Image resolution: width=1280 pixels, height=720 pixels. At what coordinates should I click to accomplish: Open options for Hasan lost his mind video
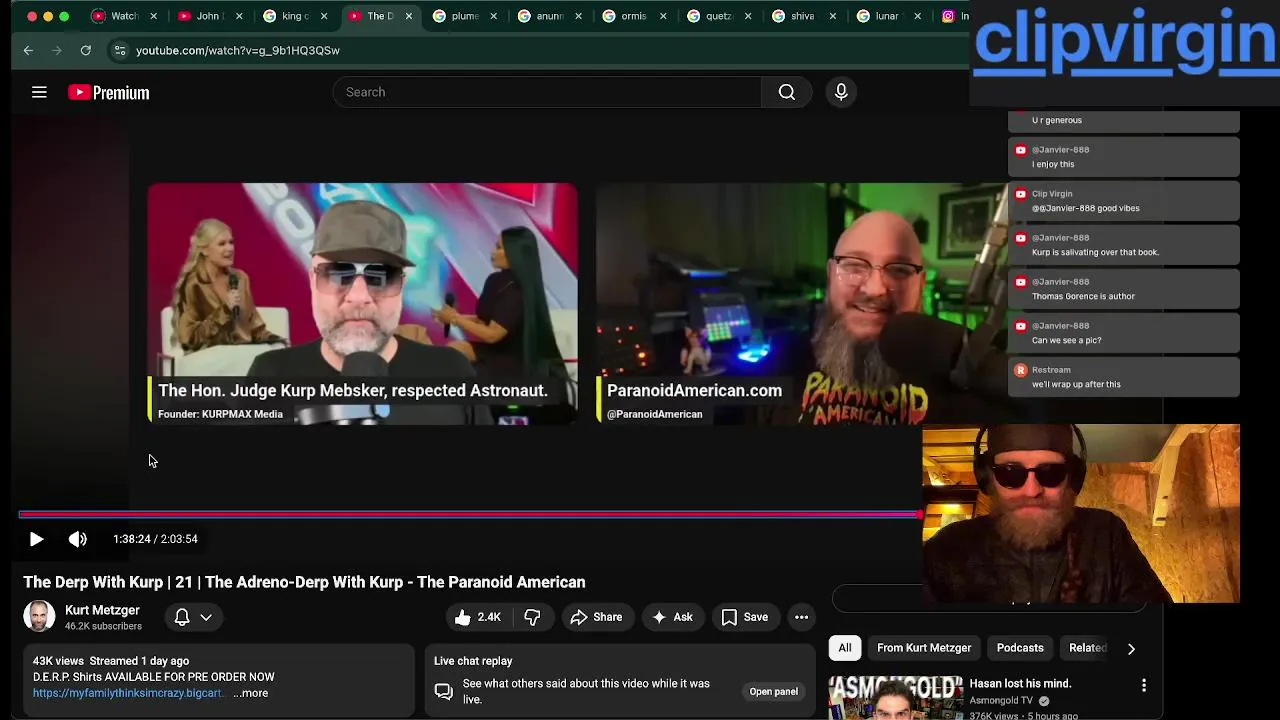[1144, 685]
